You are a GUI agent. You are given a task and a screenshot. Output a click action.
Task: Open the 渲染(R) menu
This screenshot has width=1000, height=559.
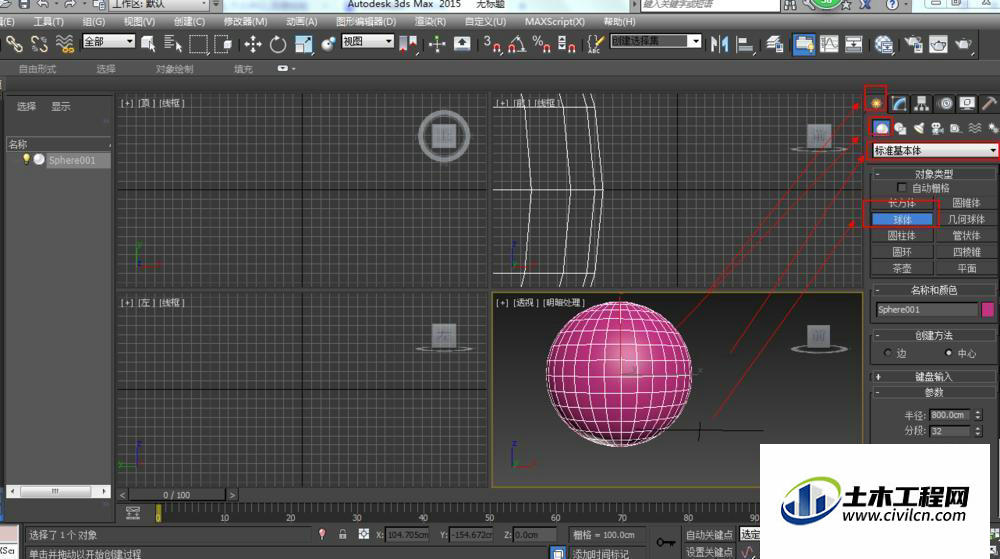[x=430, y=22]
